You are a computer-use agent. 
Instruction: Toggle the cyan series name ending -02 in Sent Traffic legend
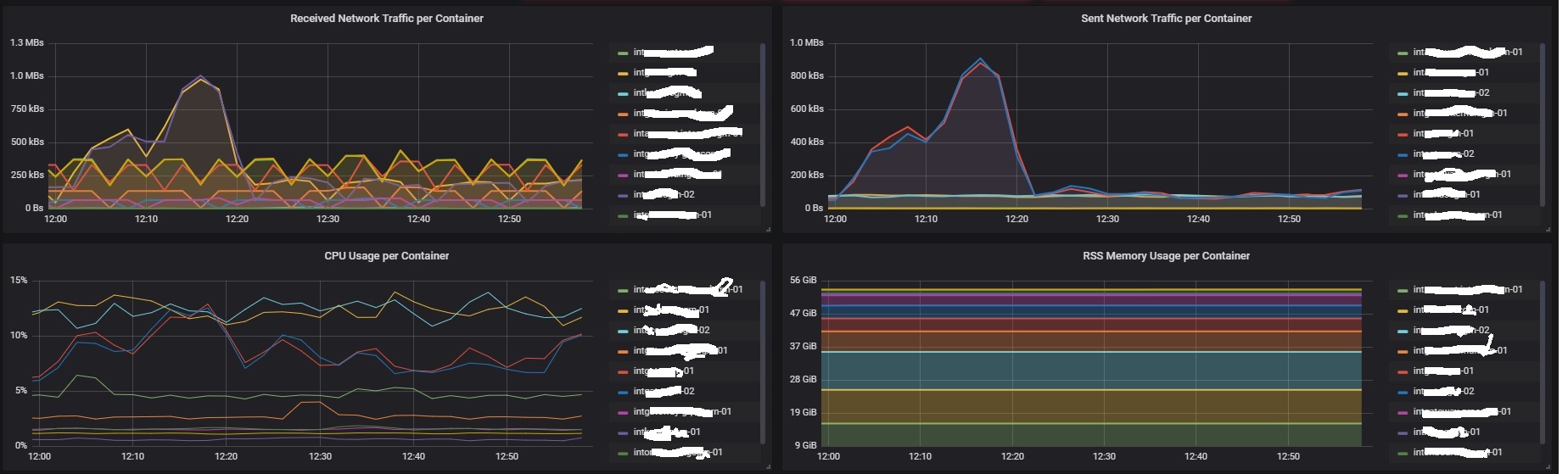[x=1451, y=92]
